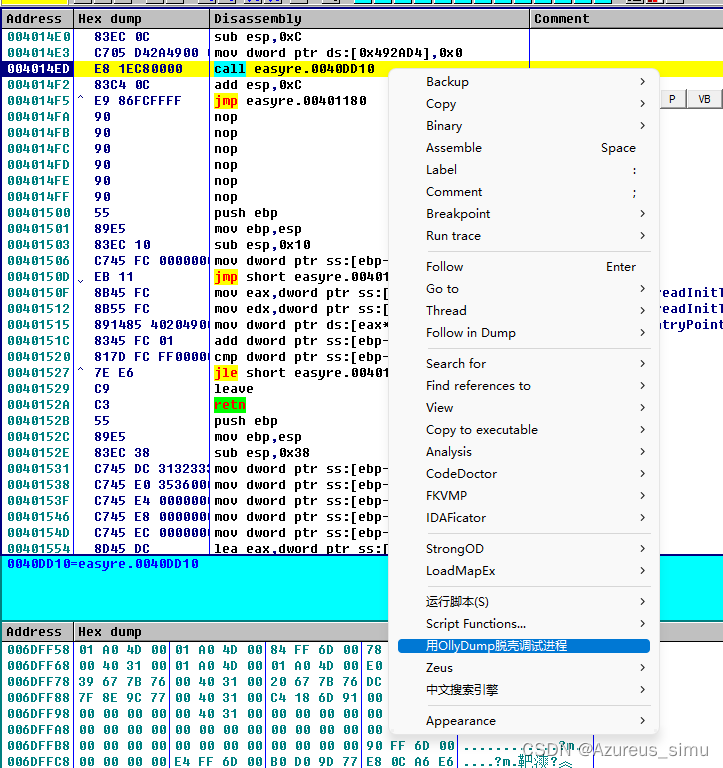Image resolution: width=723 pixels, height=768 pixels.
Task: Select the retn instruction at 0040152A
Action: pyautogui.click(x=230, y=405)
